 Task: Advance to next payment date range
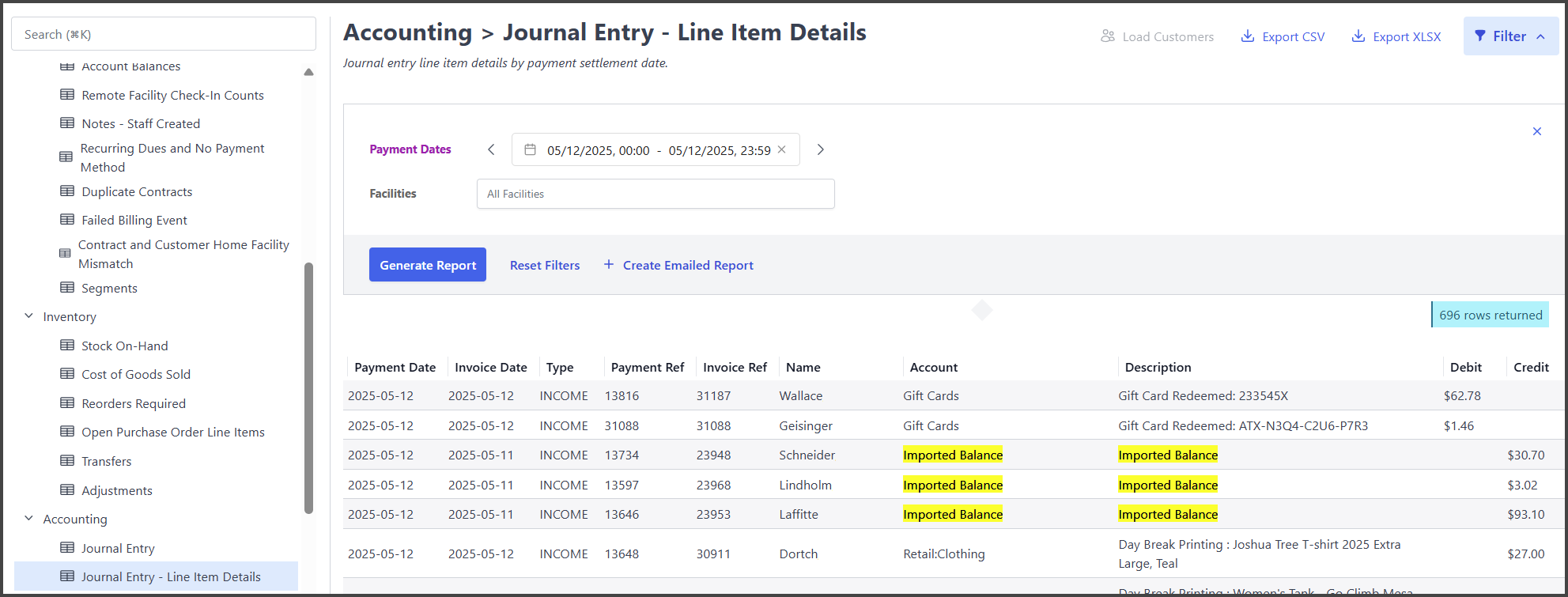[x=821, y=149]
